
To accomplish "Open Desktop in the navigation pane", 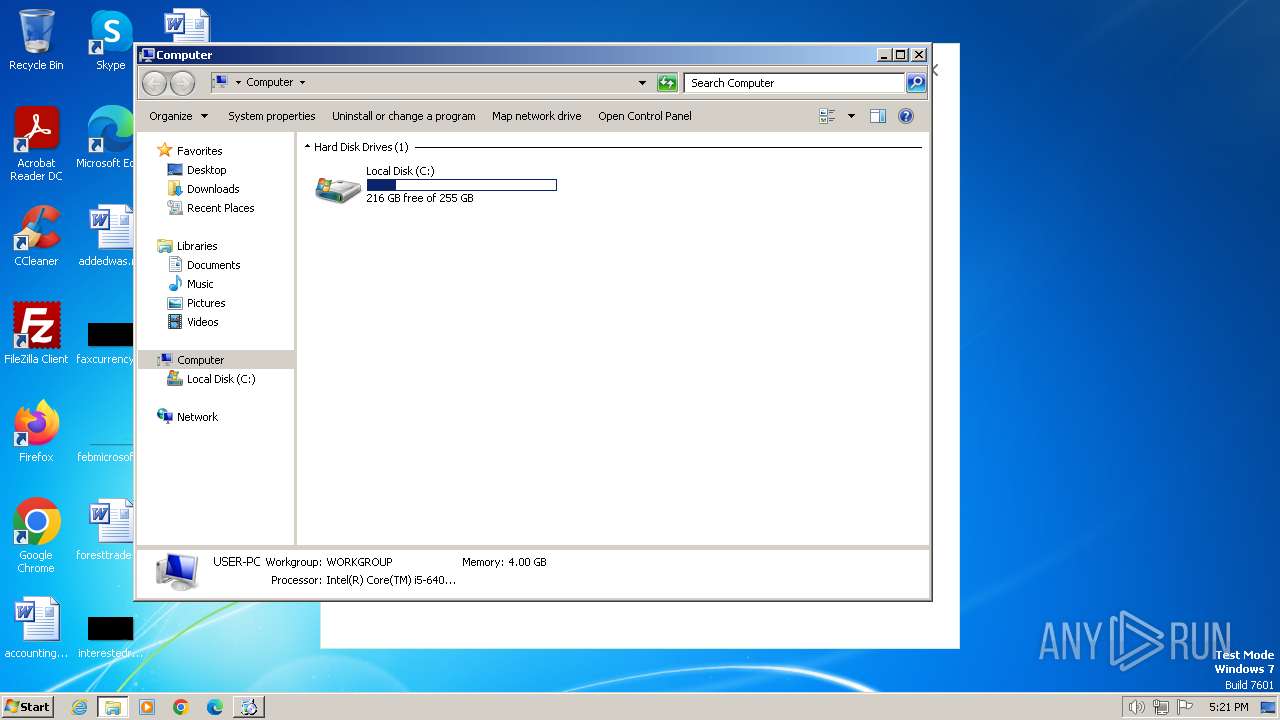I will 206,170.
